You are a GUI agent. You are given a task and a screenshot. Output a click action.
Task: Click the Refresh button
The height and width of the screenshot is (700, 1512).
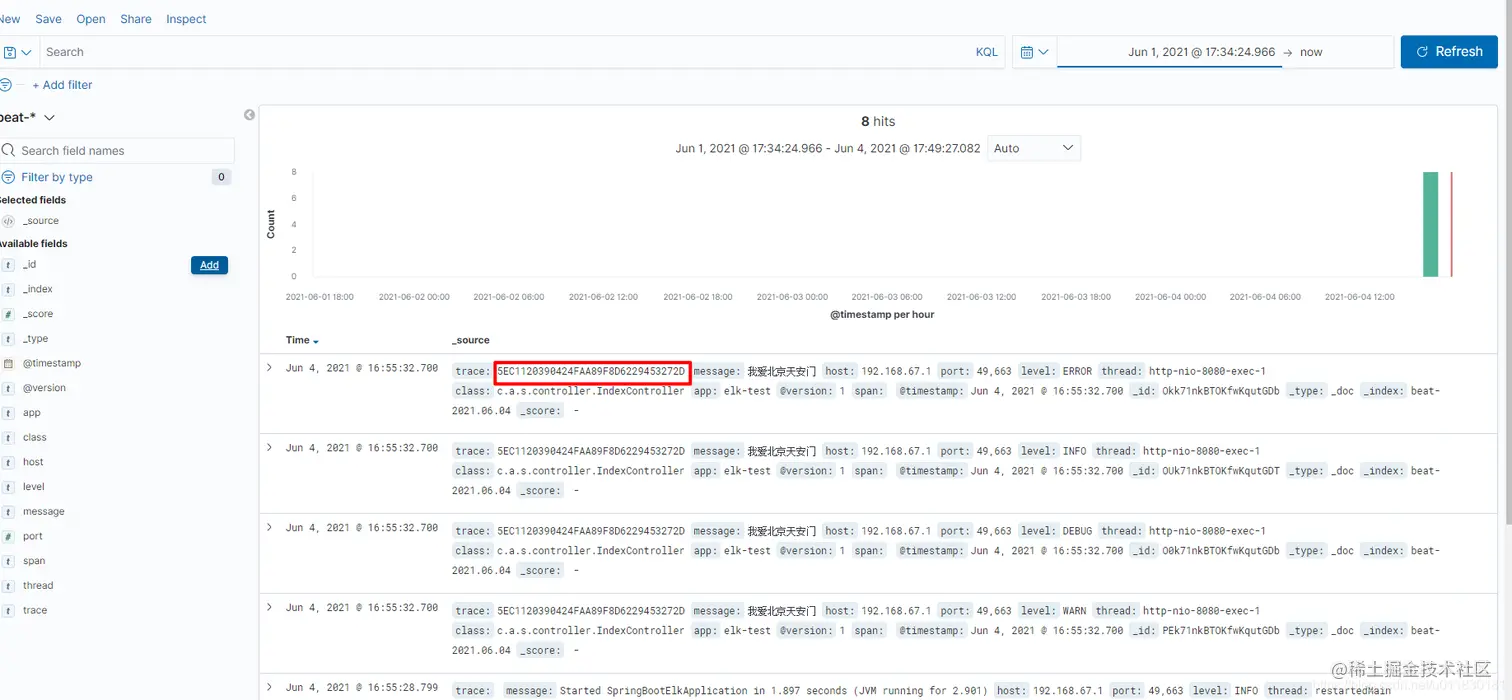point(1449,52)
